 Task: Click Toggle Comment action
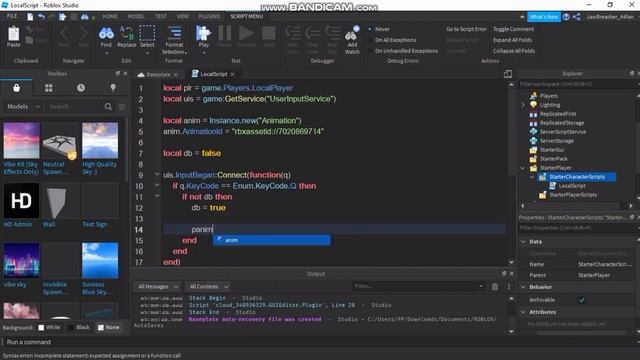[x=513, y=29]
